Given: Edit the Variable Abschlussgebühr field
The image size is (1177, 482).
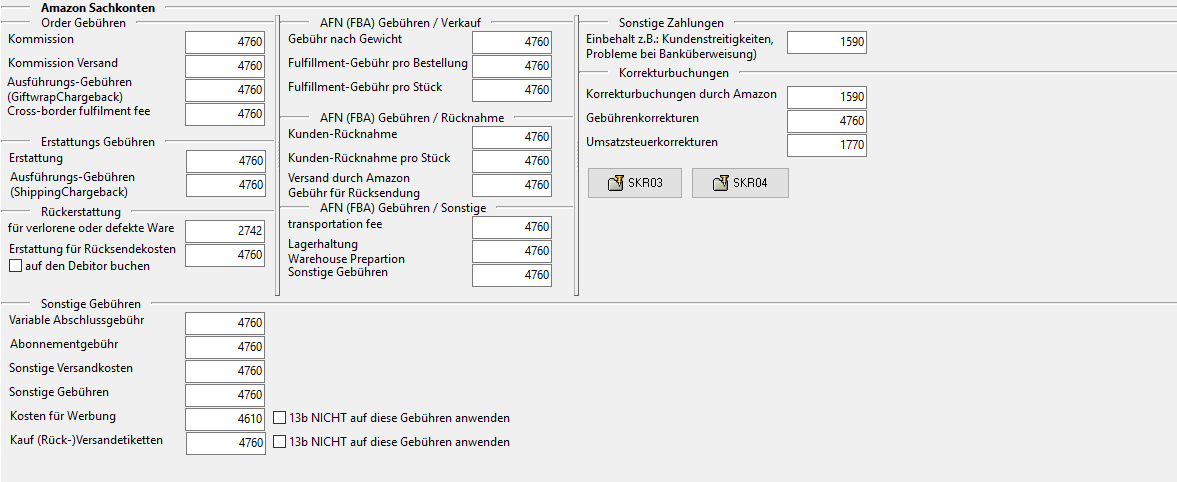Looking at the screenshot, I should coord(225,323).
